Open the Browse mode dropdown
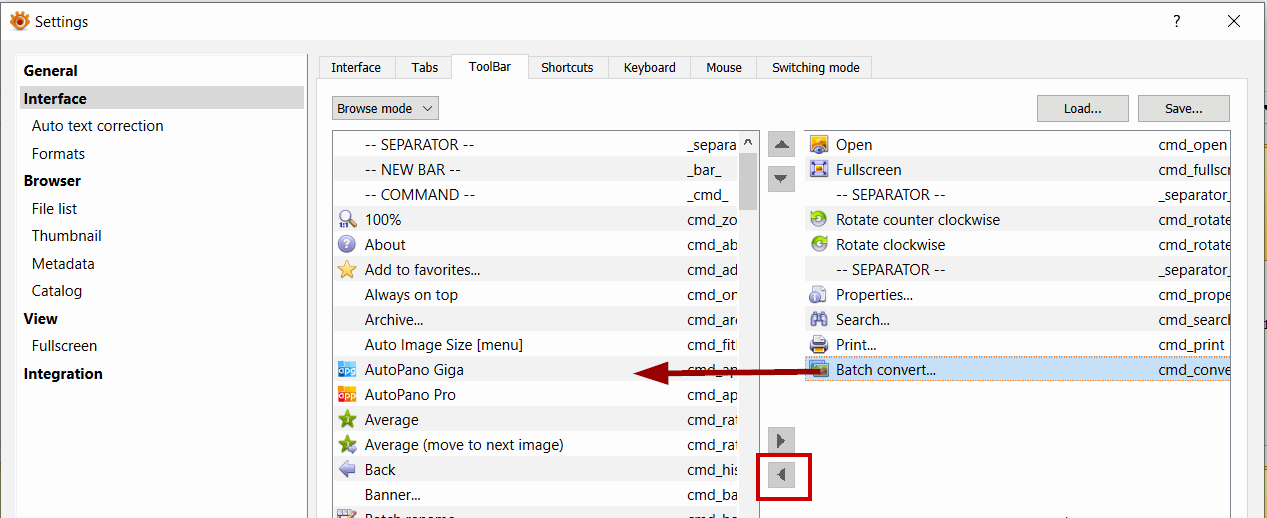The image size is (1267, 518). (x=385, y=108)
